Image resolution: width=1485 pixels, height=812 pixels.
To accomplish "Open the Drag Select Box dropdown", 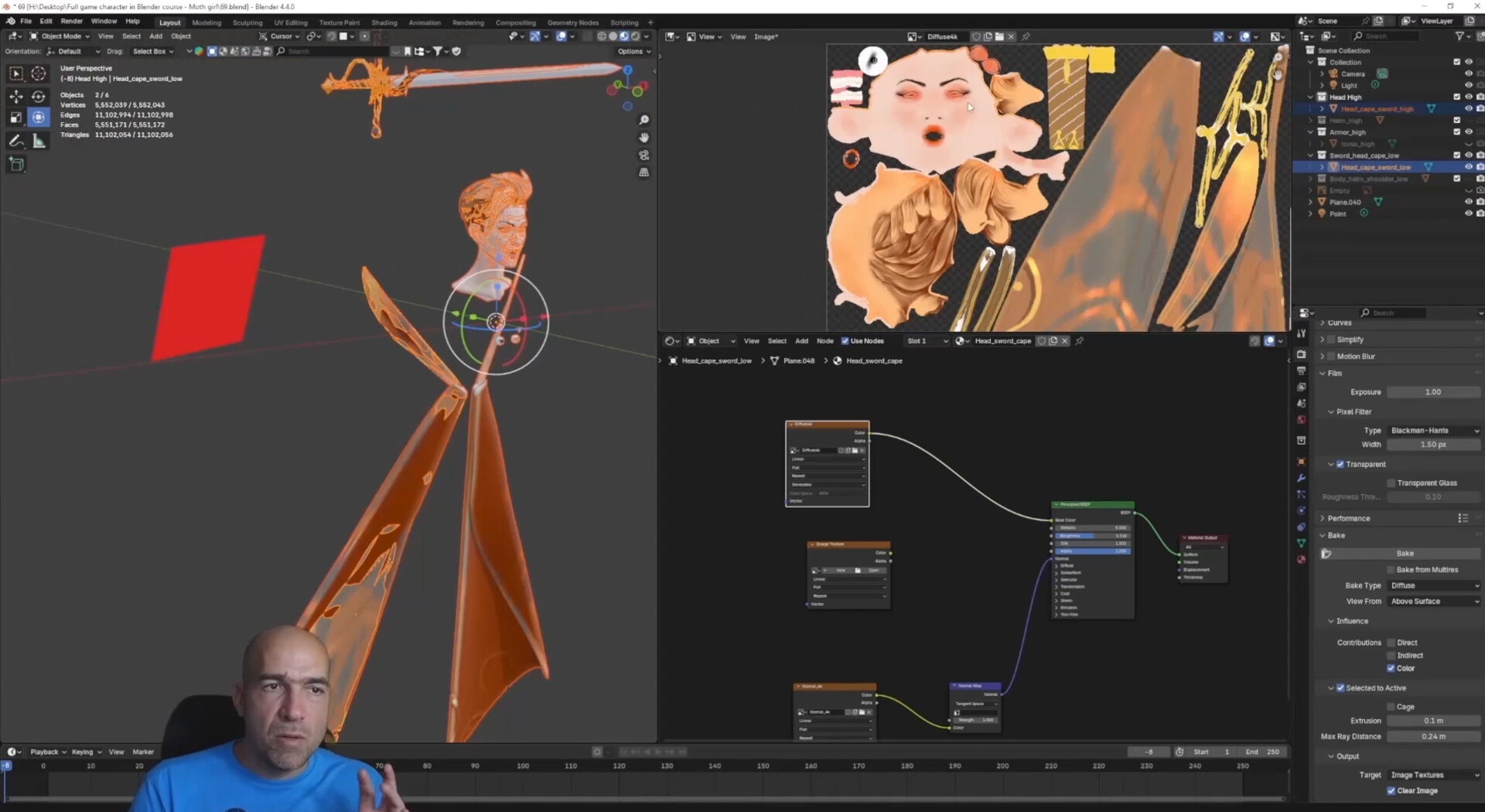I will [x=152, y=51].
